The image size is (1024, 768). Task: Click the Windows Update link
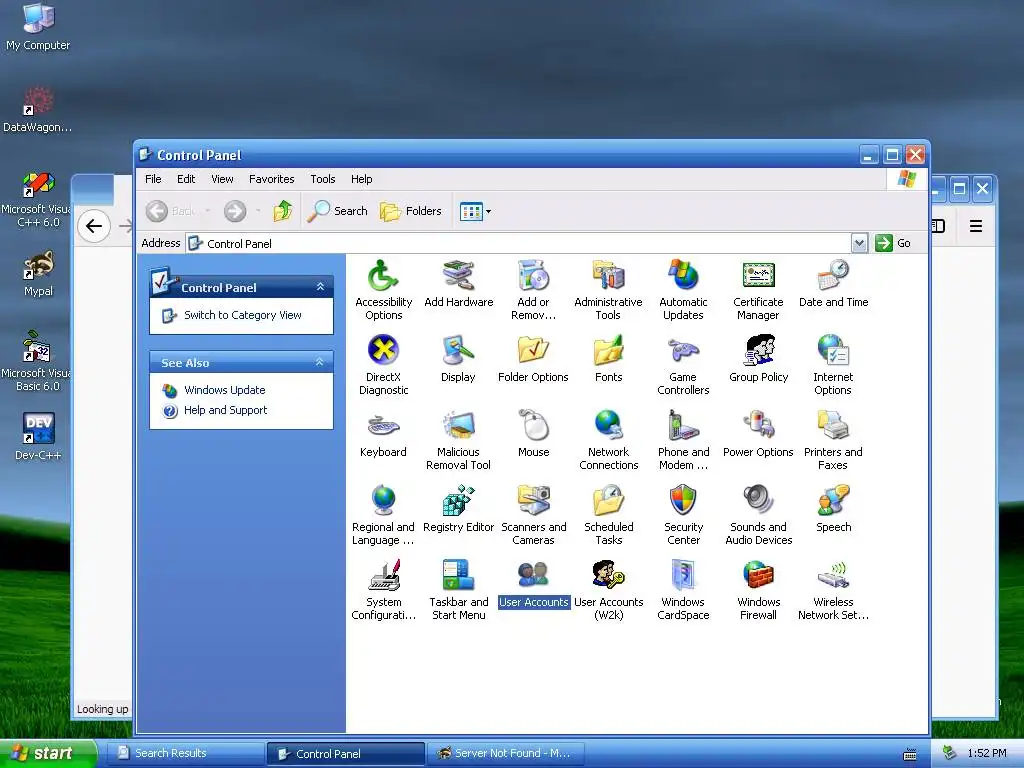tap(224, 390)
